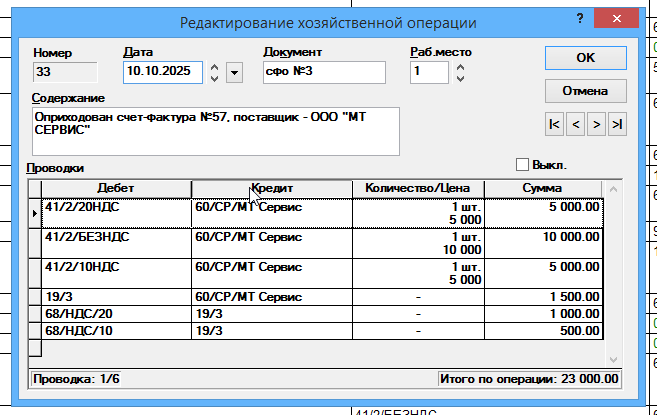Open the date calendar dropdown
The image size is (657, 415).
click(x=234, y=72)
